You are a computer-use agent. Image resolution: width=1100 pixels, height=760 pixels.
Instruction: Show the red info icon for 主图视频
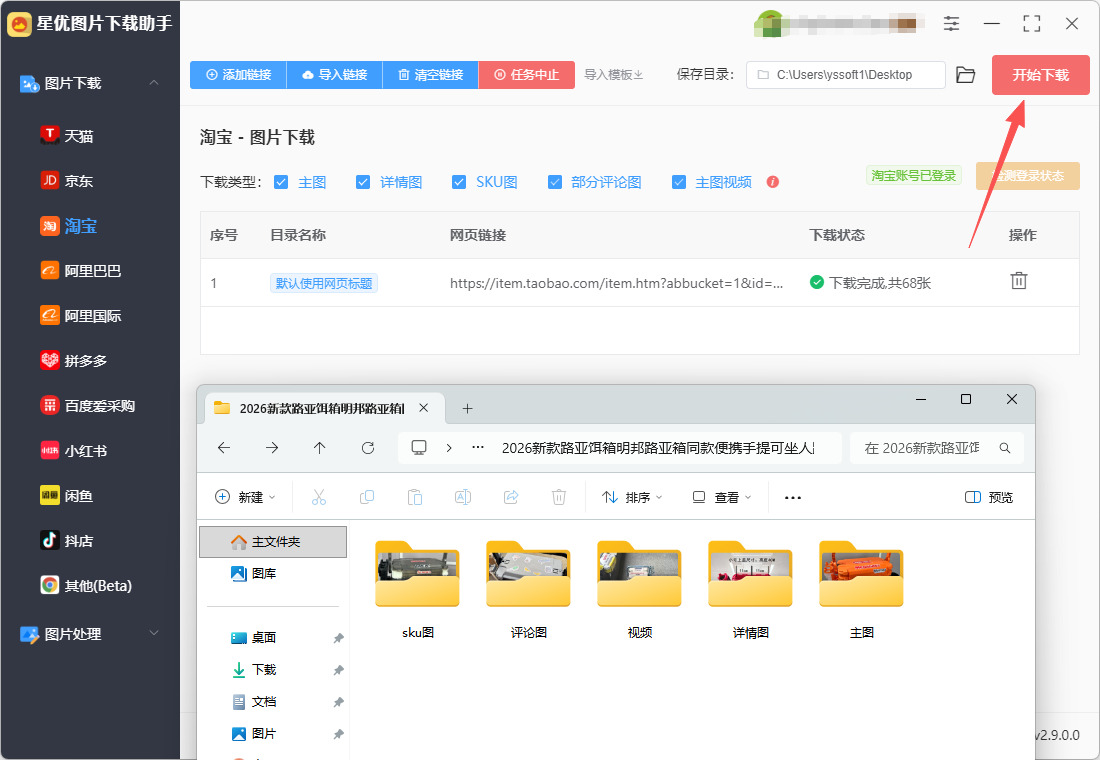[772, 182]
